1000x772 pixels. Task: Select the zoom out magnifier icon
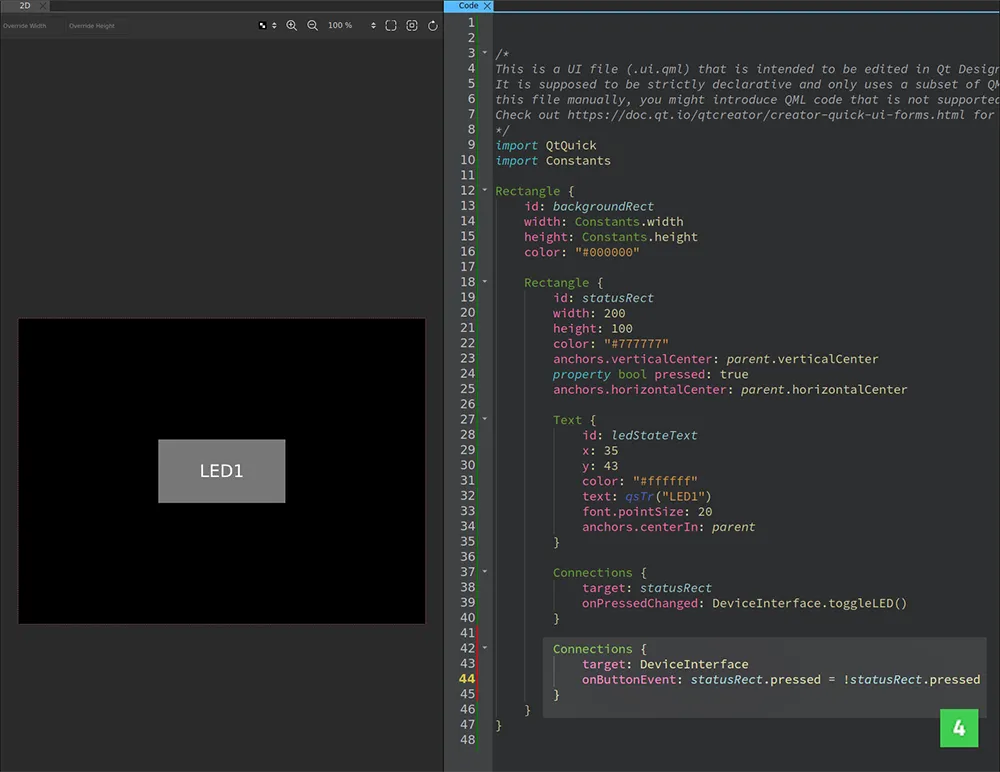312,25
